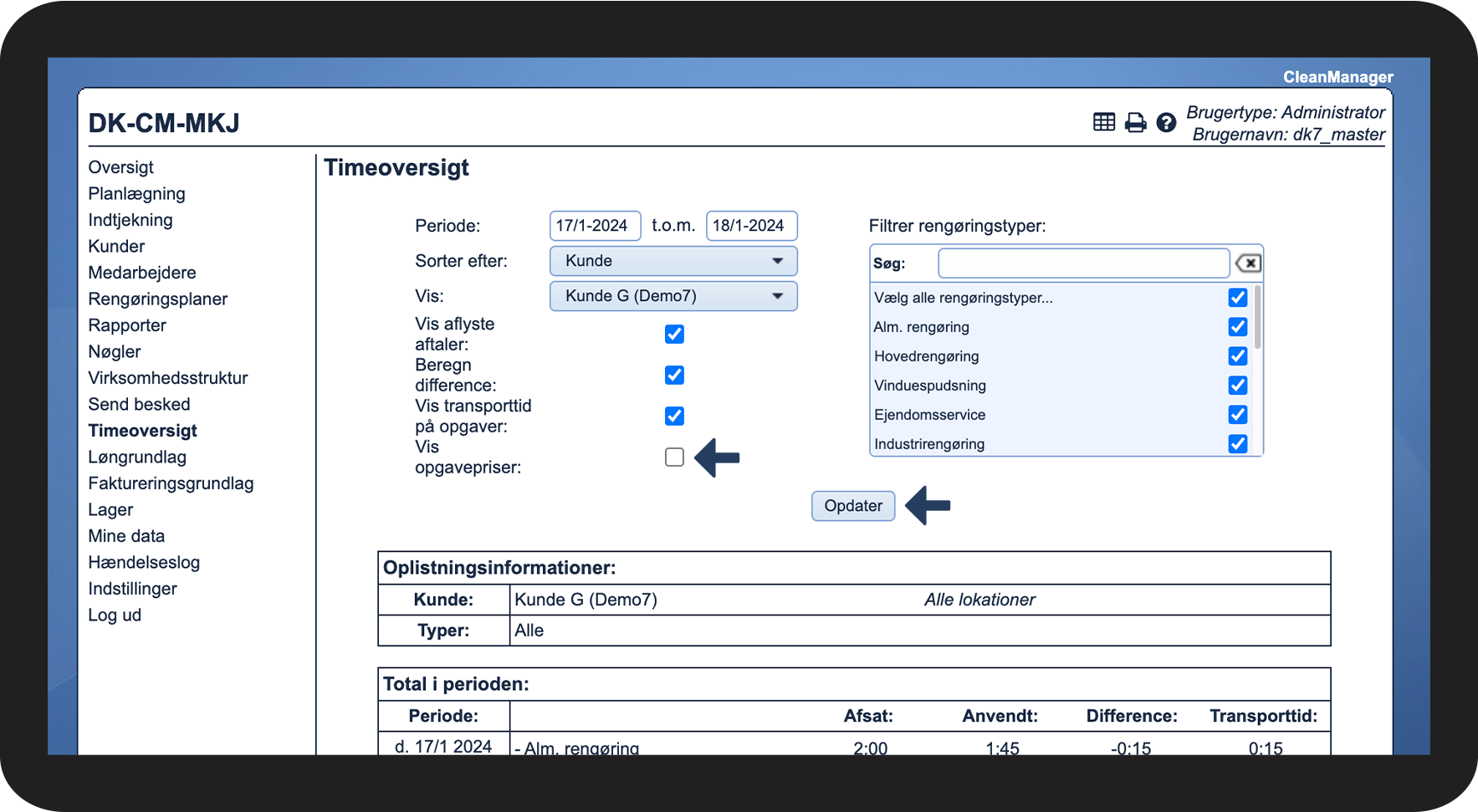Go to Rengøringsplaner menu item

coord(157,299)
